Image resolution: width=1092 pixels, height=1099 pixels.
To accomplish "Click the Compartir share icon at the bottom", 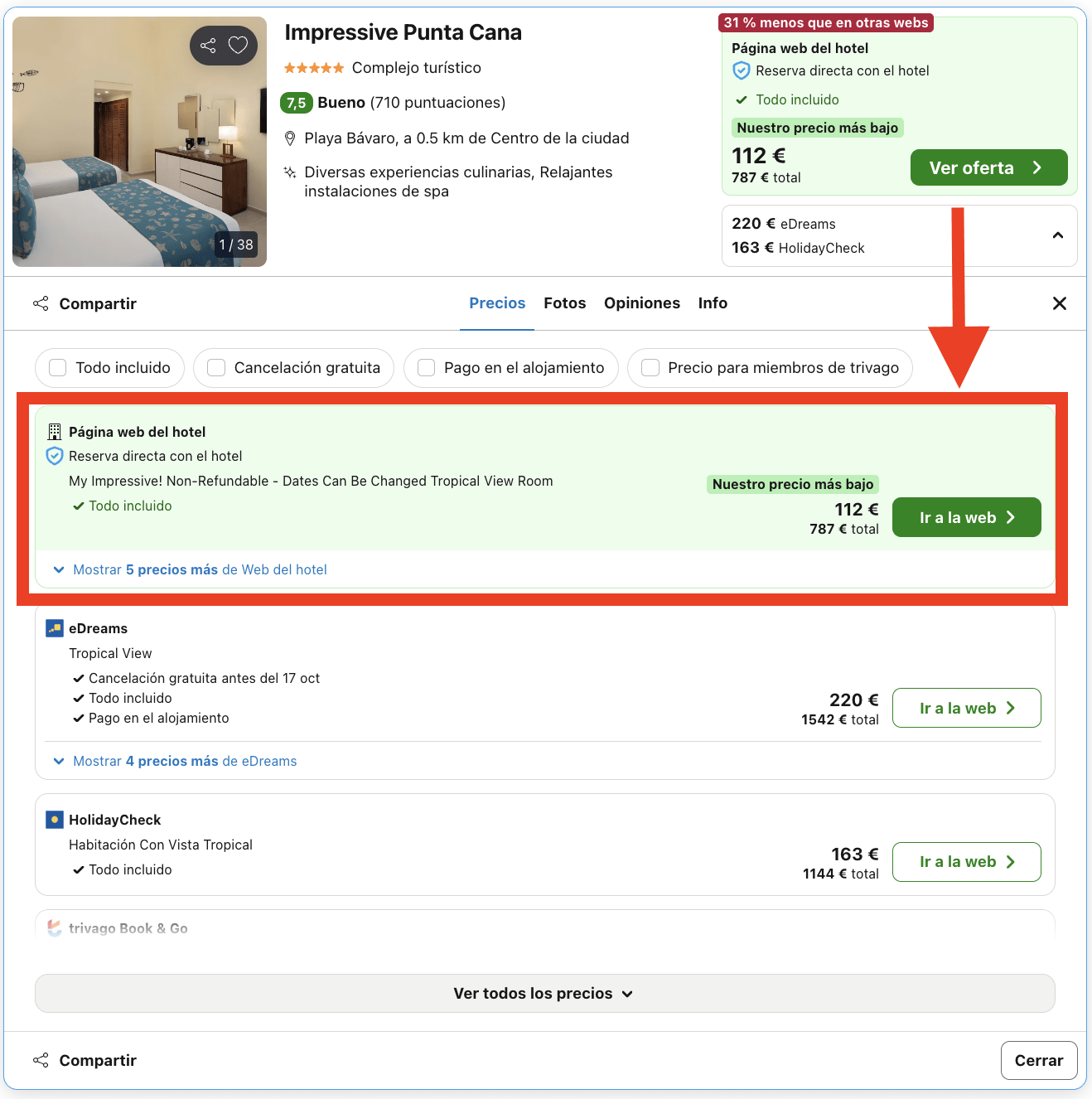I will (x=41, y=1060).
